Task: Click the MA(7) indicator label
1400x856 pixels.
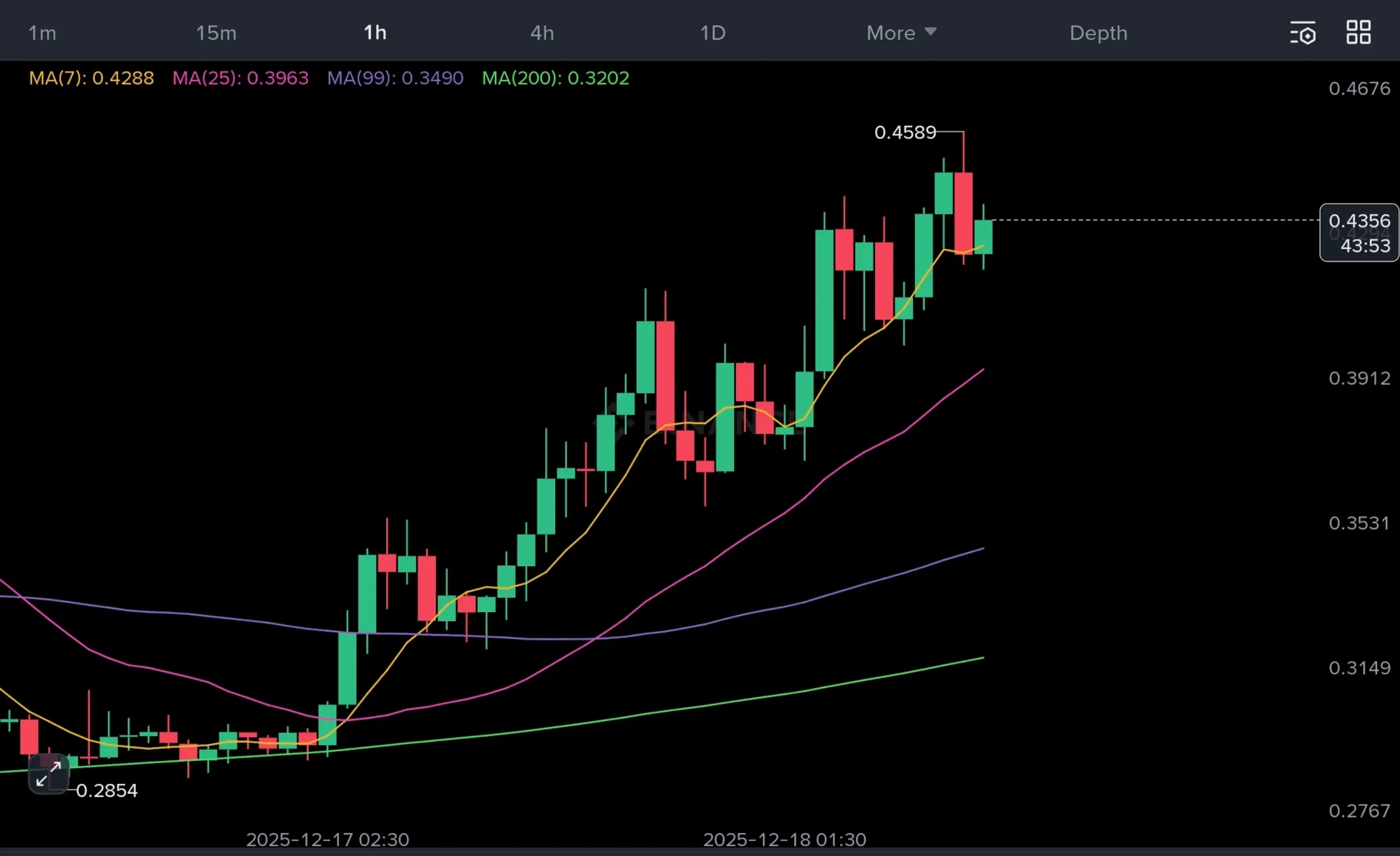Action: [91, 78]
